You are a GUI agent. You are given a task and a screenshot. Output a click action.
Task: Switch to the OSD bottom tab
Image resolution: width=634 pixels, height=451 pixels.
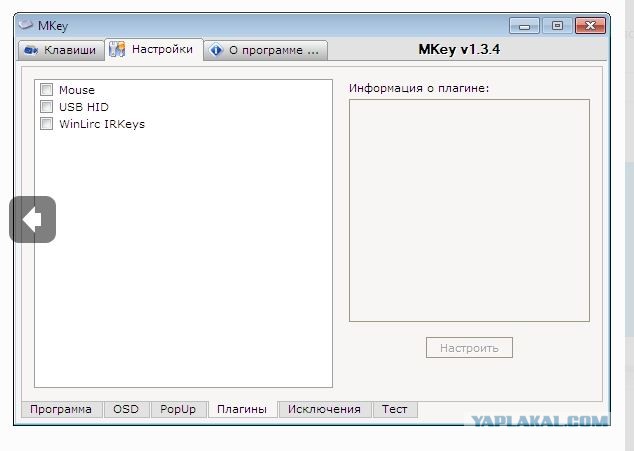pos(126,409)
